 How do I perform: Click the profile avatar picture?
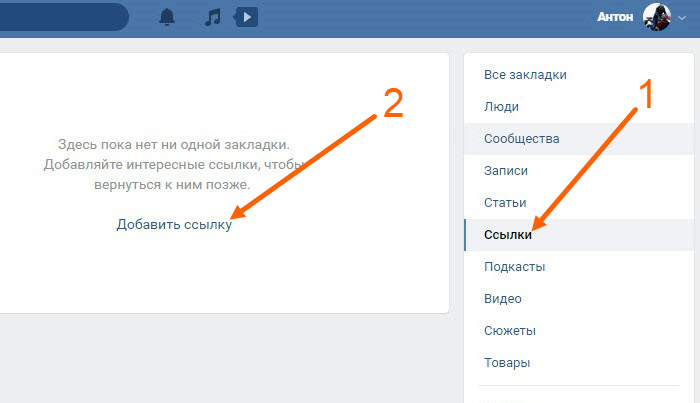pos(656,17)
